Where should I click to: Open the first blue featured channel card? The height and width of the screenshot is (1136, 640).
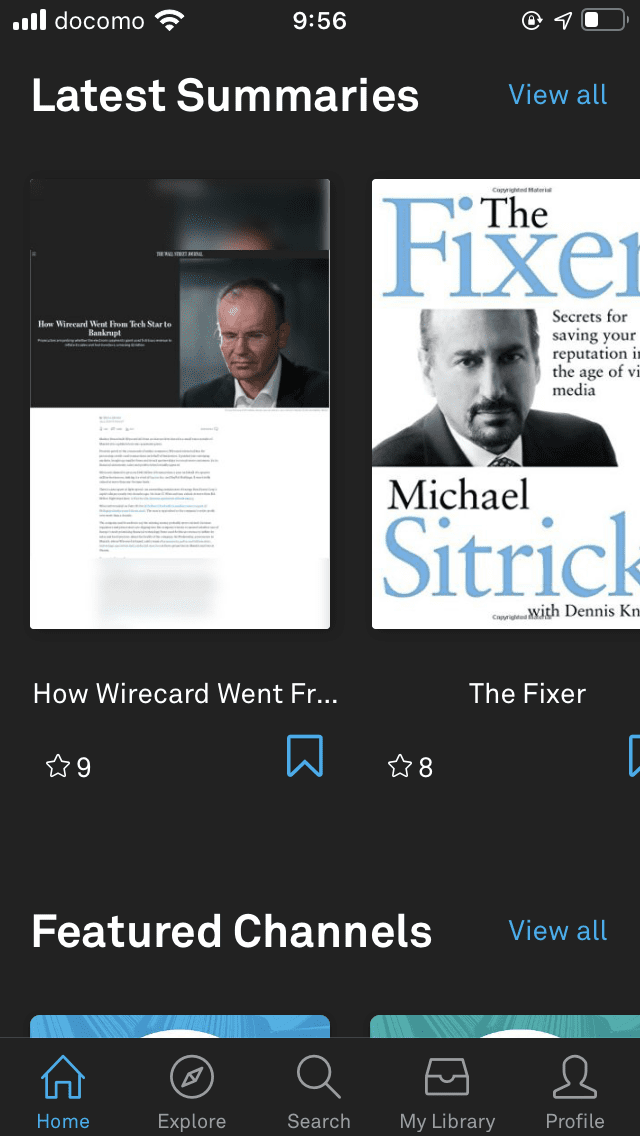coord(180,1026)
